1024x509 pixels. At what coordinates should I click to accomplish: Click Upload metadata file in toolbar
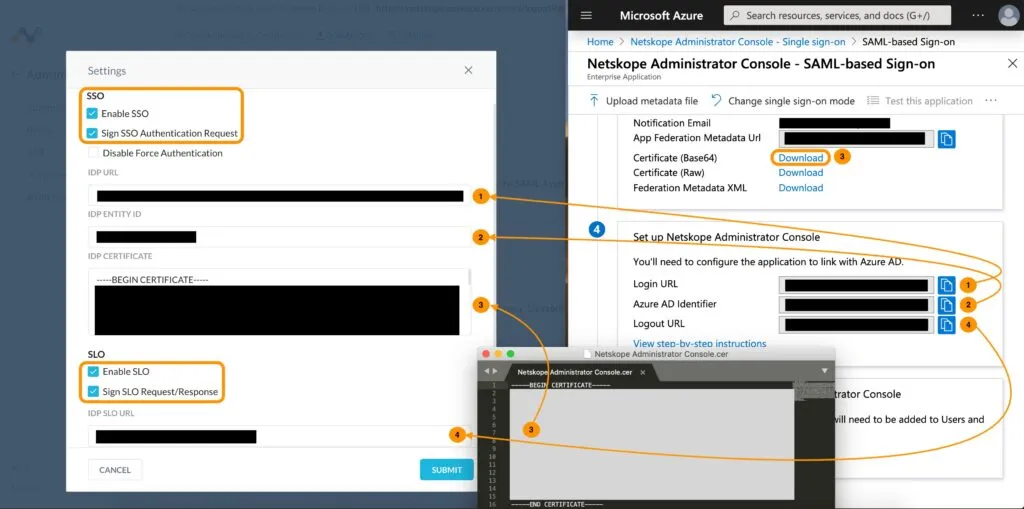click(643, 101)
